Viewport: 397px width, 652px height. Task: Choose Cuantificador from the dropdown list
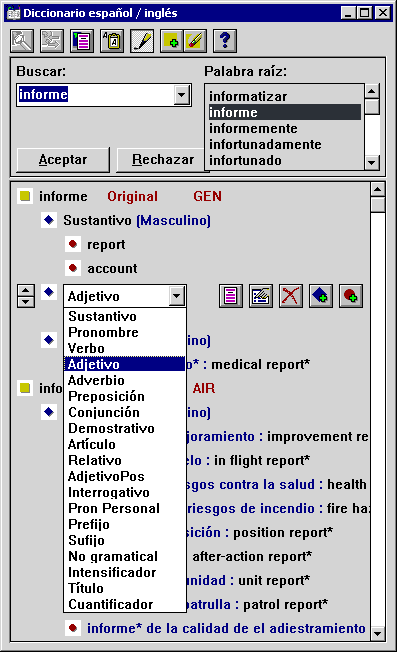[x=124, y=605]
